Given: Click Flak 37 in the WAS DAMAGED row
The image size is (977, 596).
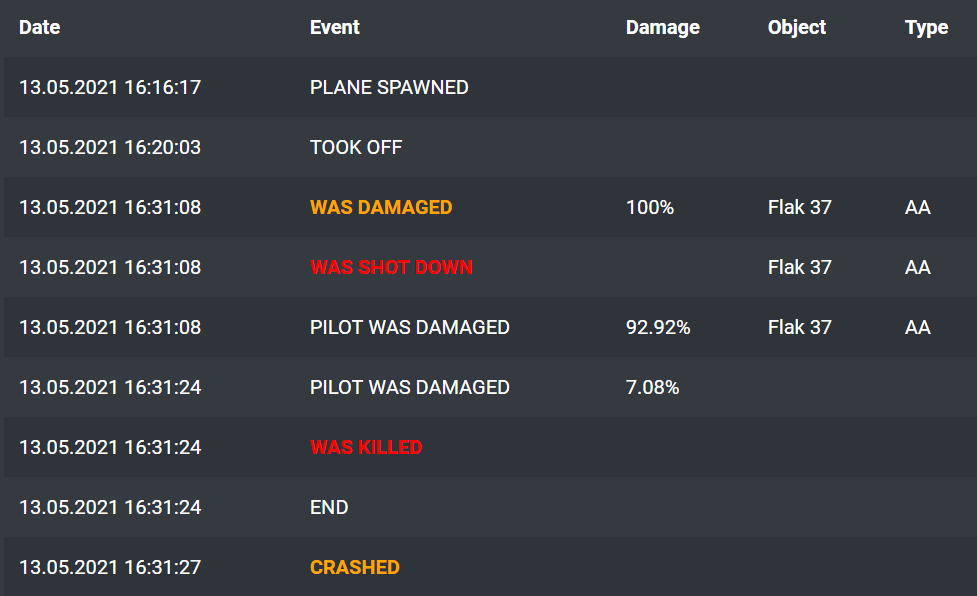Looking at the screenshot, I should pyautogui.click(x=800, y=207).
